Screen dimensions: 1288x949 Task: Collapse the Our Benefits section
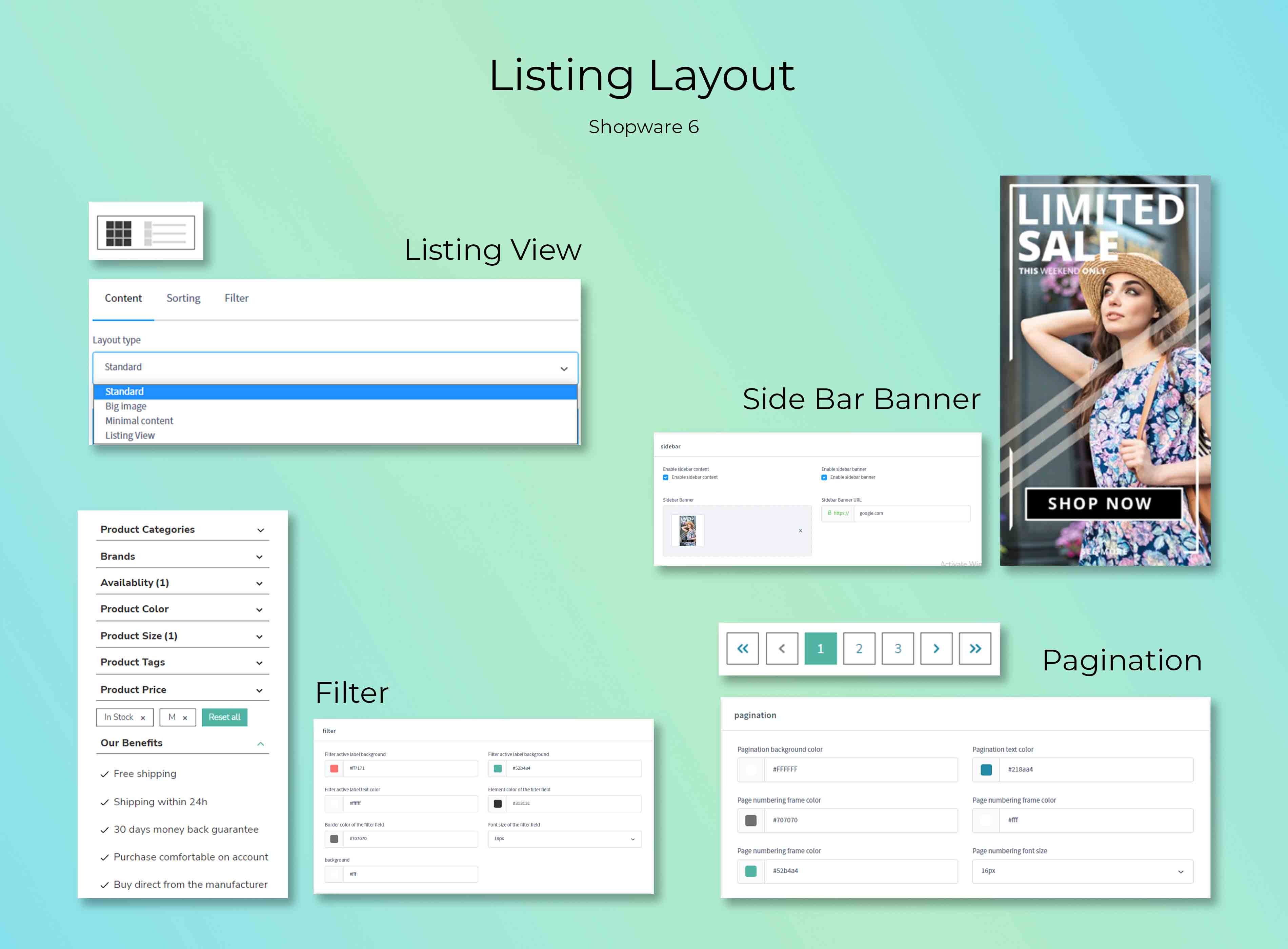click(183, 743)
